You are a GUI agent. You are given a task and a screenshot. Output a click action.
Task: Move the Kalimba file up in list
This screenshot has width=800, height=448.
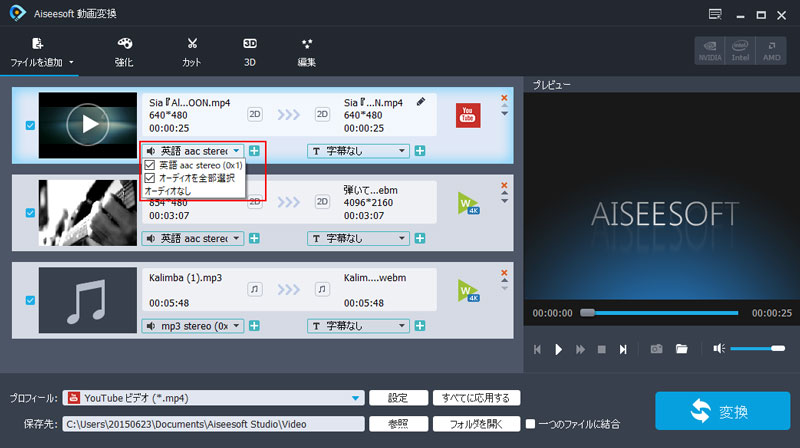point(504,281)
